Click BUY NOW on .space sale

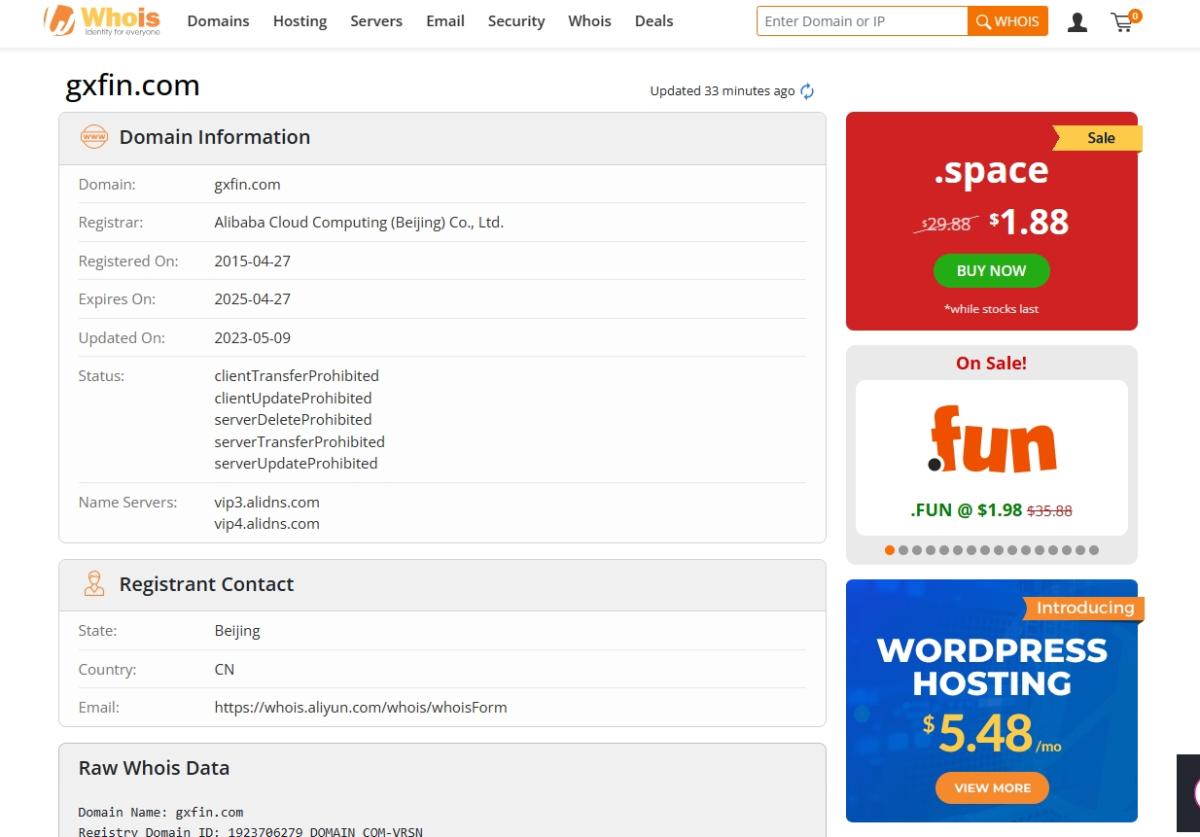pos(991,270)
